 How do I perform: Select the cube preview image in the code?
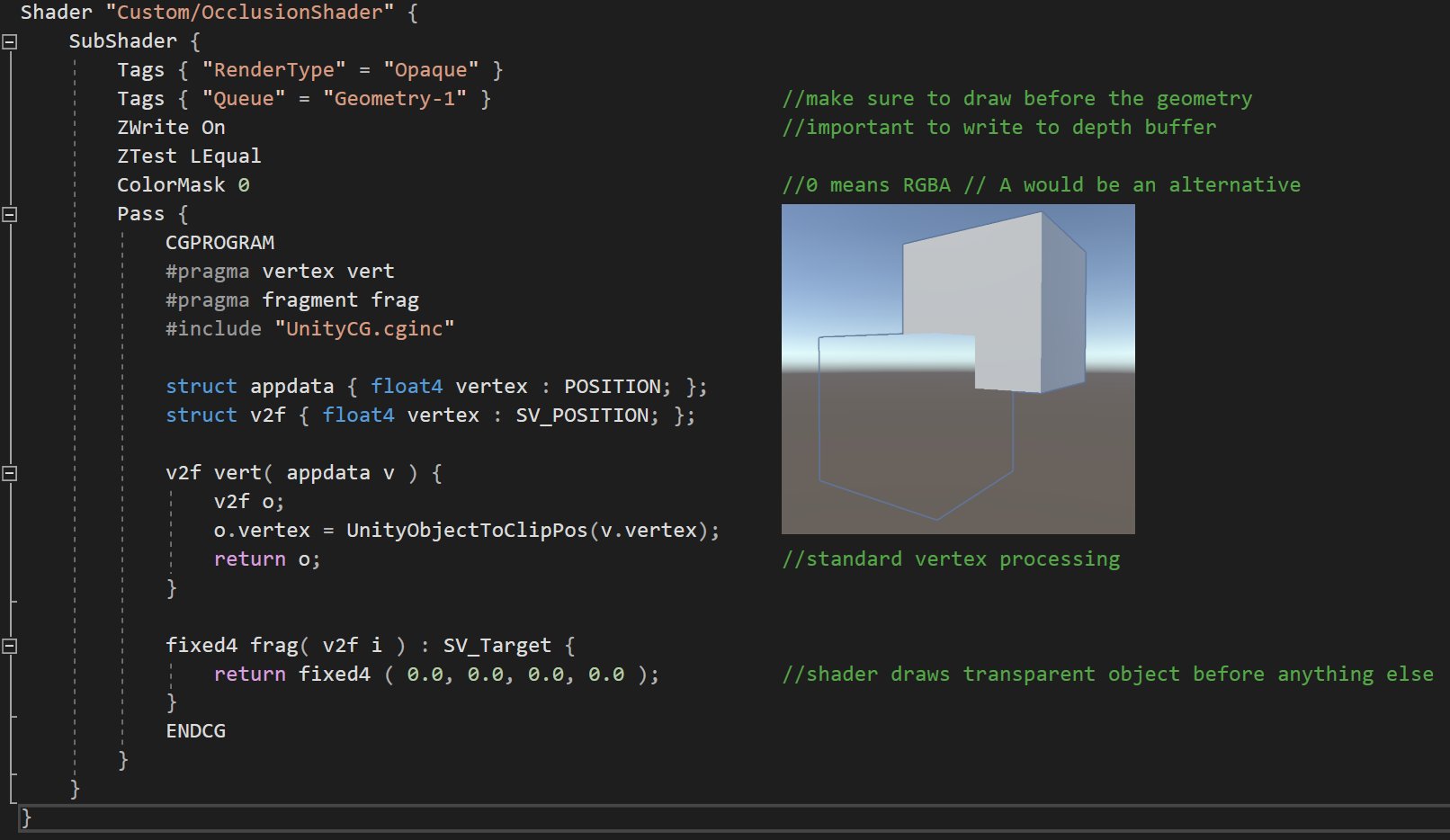[x=958, y=369]
